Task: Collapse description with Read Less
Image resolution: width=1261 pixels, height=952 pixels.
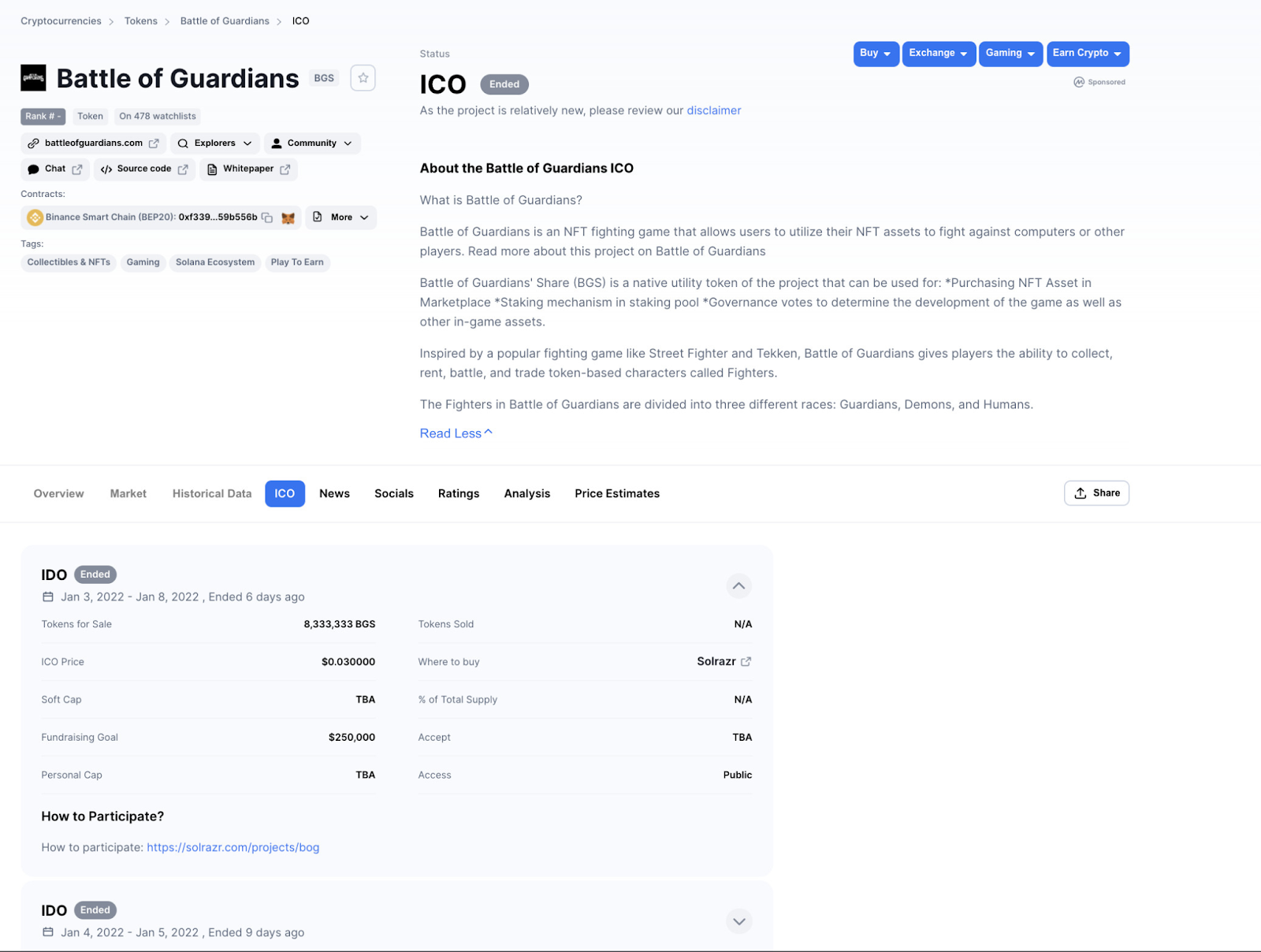Action: click(456, 433)
